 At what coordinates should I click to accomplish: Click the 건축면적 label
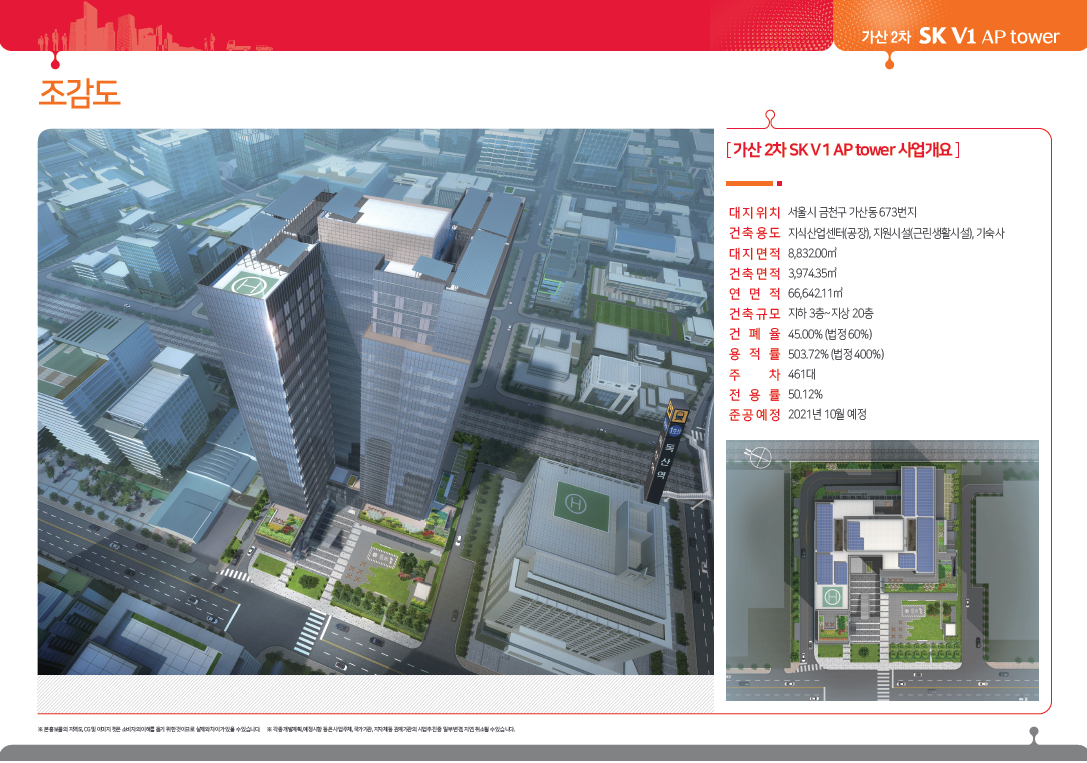754,274
